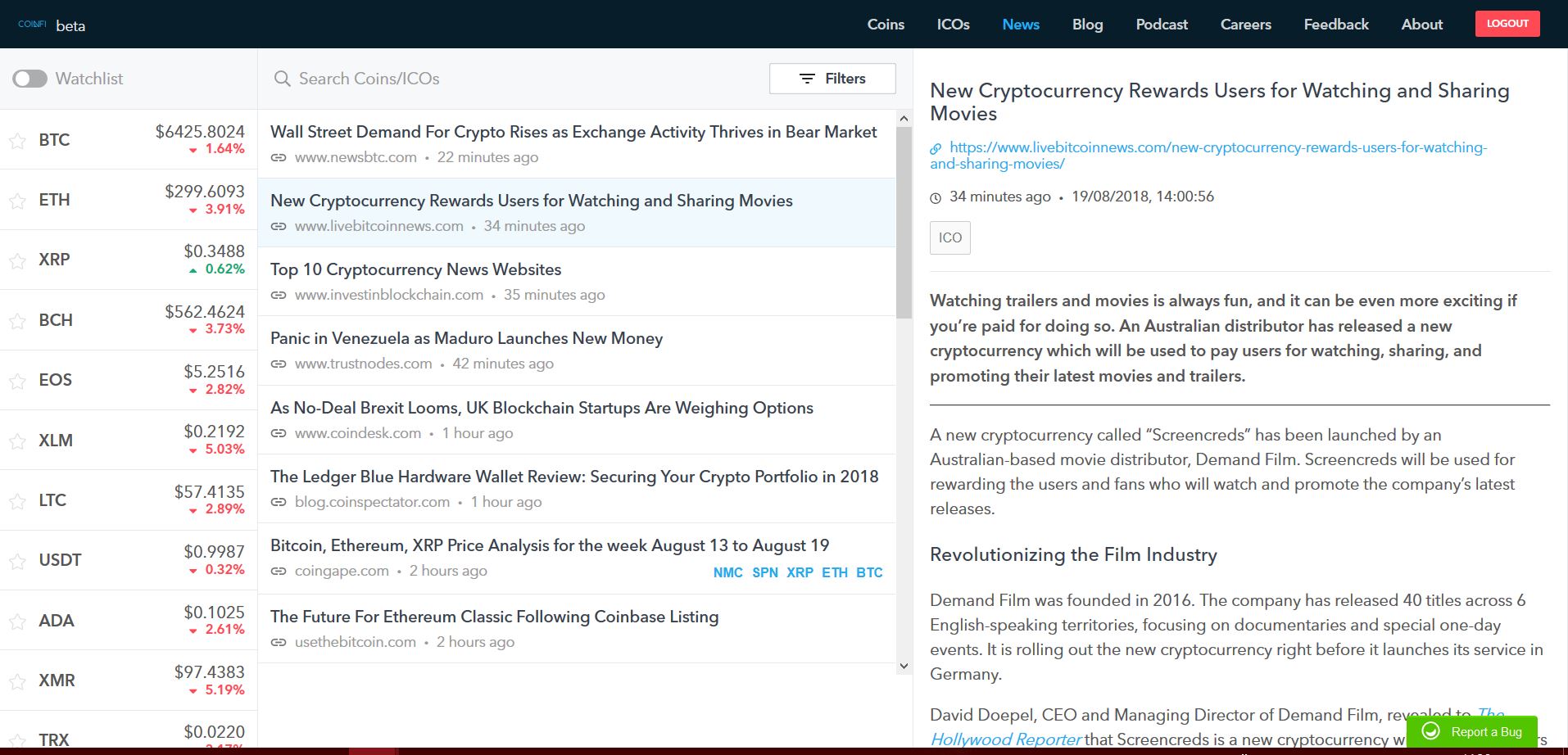Click the NMC coin tag
1568x755 pixels.
coord(727,572)
